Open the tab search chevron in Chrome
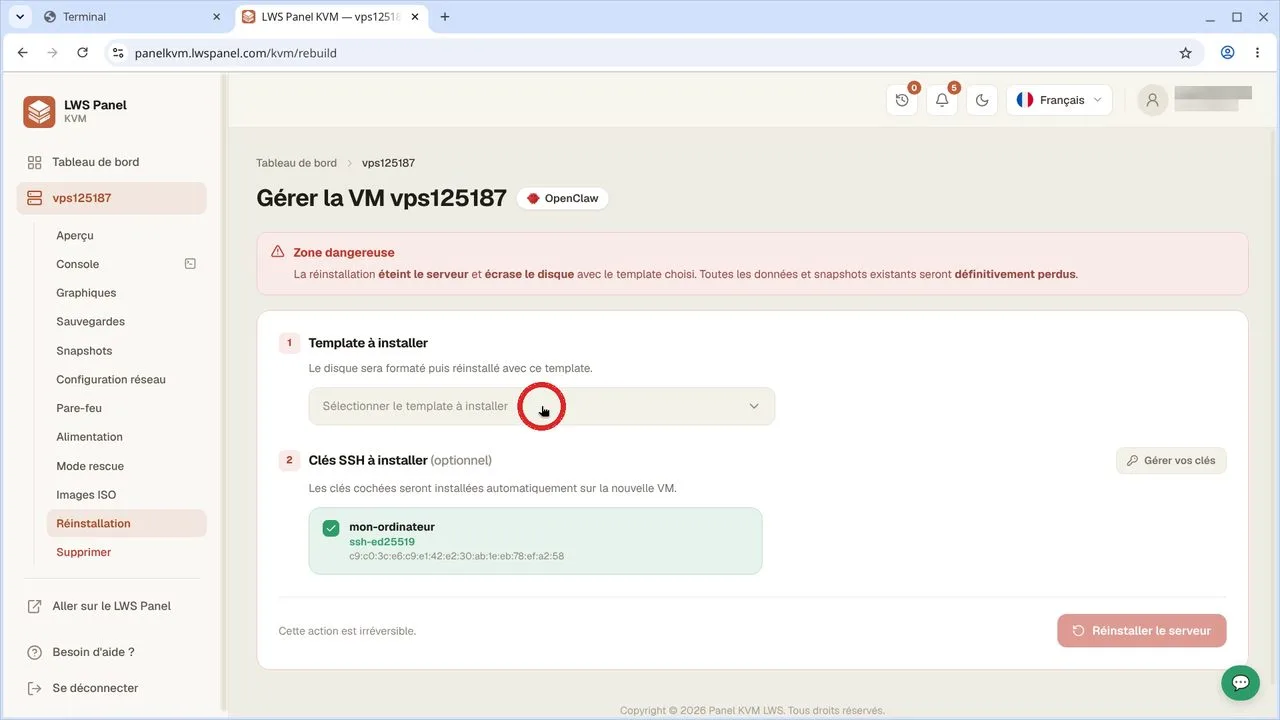Image resolution: width=1280 pixels, height=720 pixels. pos(19,17)
